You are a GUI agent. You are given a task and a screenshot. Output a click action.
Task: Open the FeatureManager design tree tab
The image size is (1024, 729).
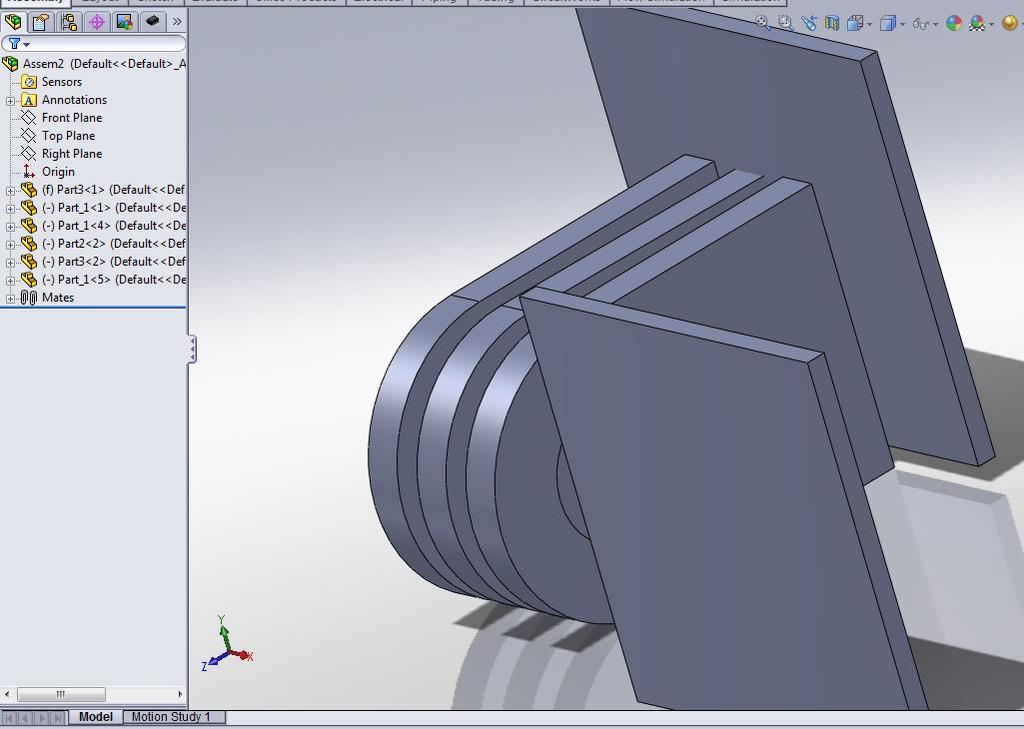[13, 22]
